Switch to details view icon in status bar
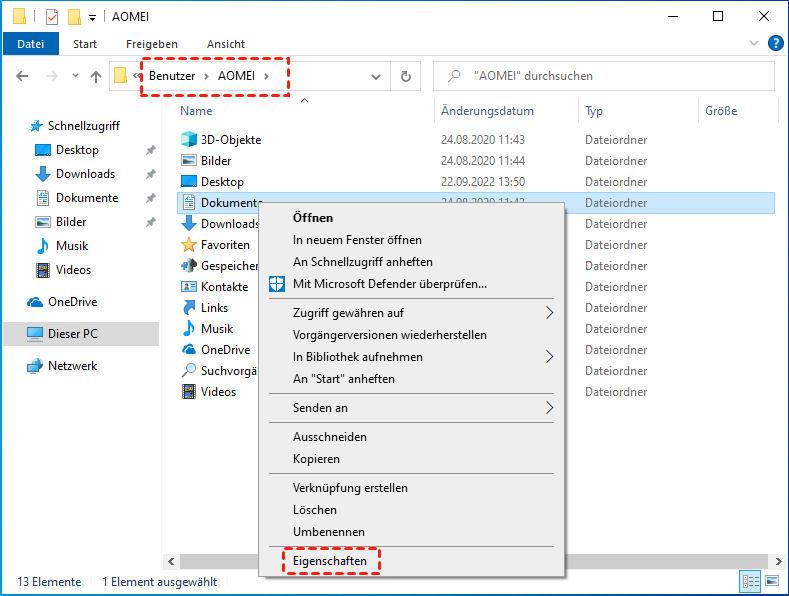 pyautogui.click(x=750, y=582)
